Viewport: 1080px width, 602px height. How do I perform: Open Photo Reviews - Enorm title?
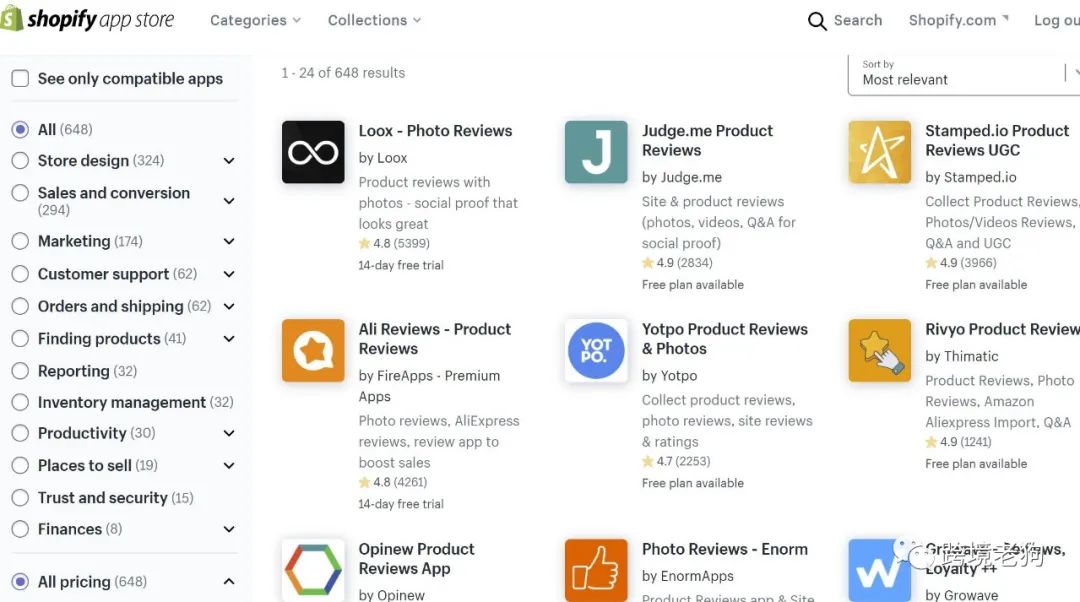(x=725, y=549)
